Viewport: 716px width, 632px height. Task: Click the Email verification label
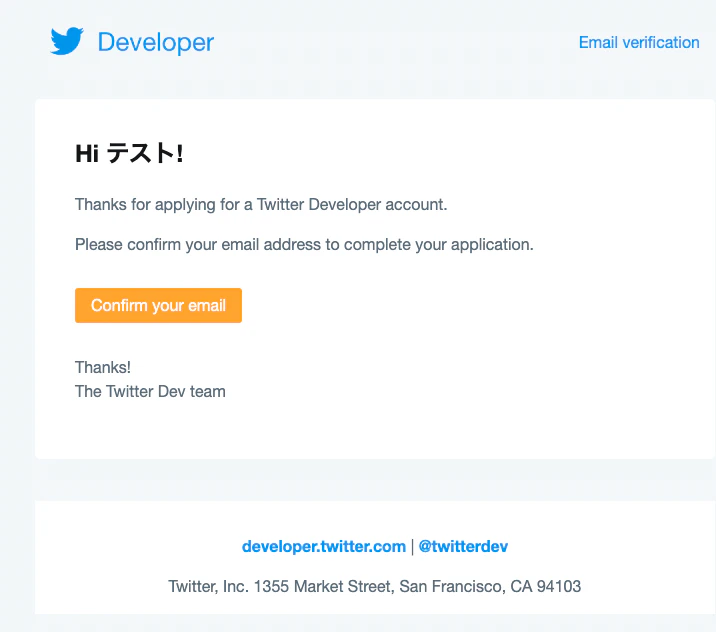(x=639, y=42)
